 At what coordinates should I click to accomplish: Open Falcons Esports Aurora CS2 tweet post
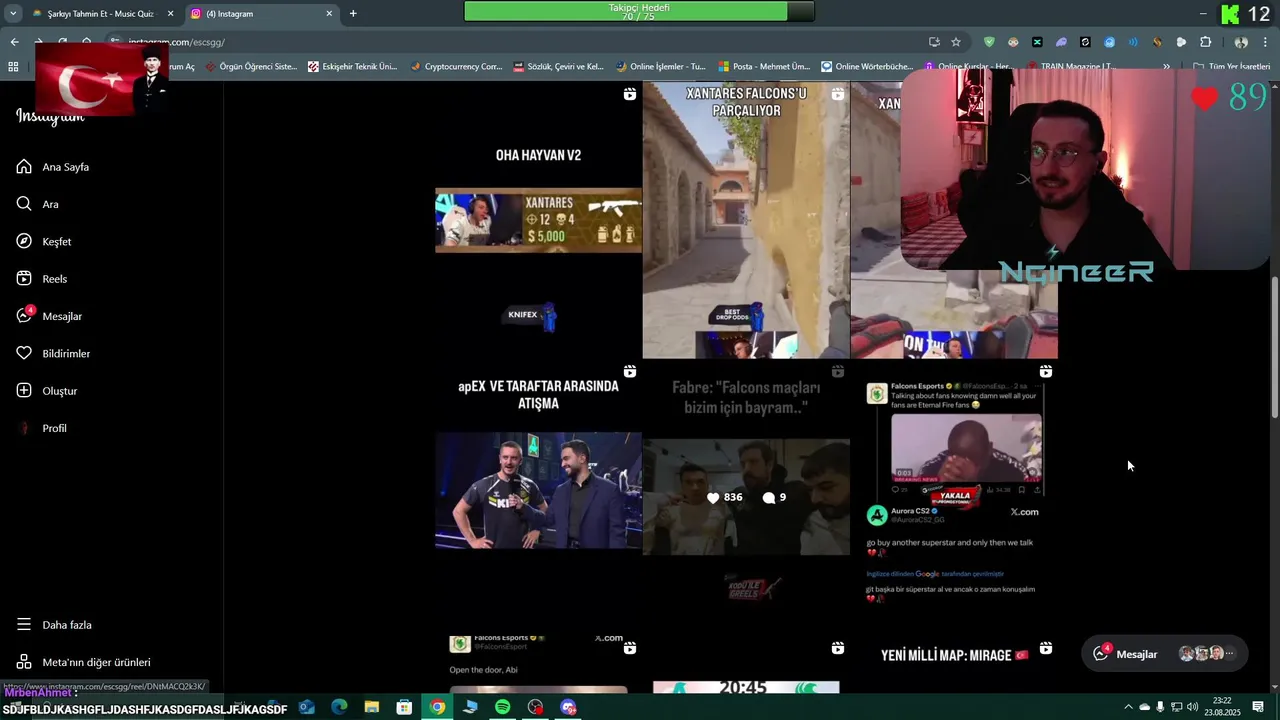click(x=954, y=497)
